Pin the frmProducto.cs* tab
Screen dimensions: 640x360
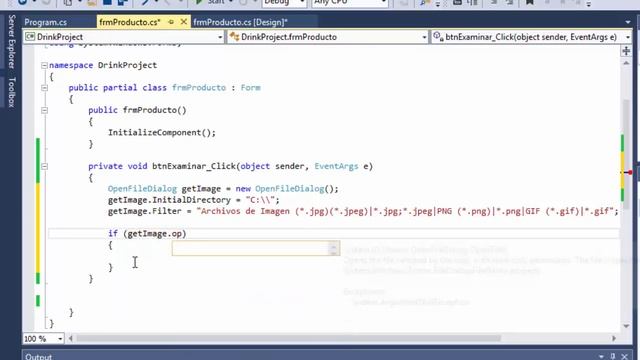[x=171, y=22]
